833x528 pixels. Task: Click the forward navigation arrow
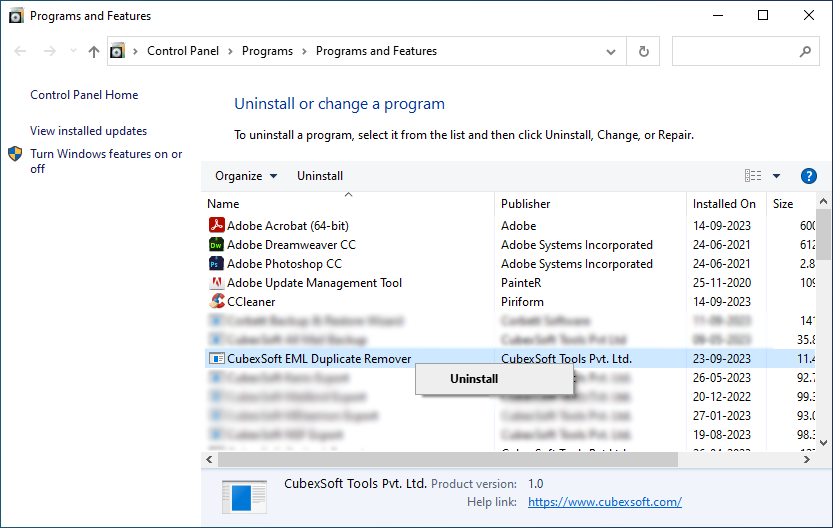click(49, 51)
